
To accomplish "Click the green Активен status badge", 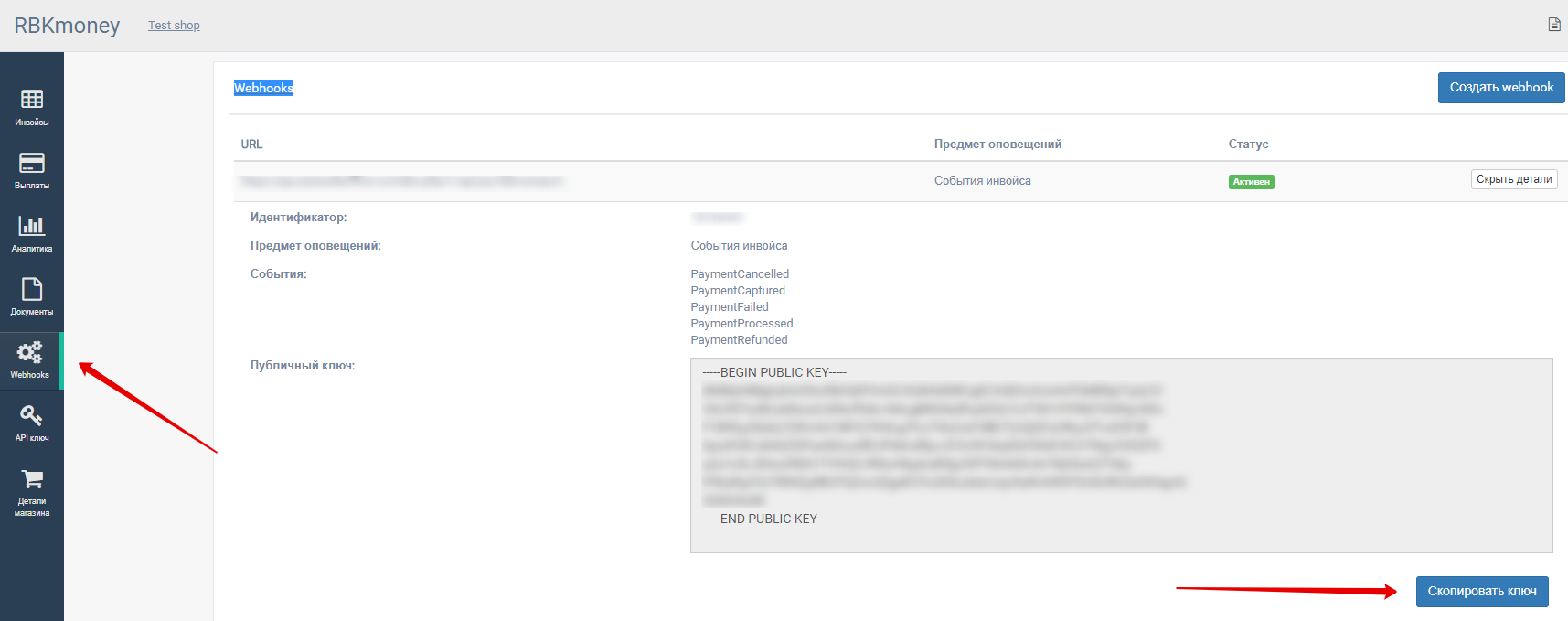I will [x=1251, y=182].
